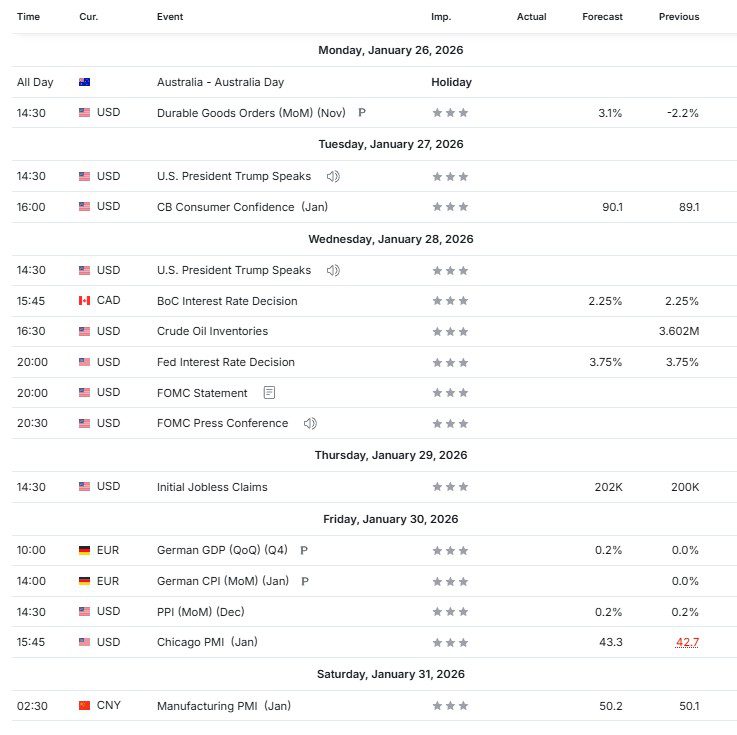737x735 pixels.
Task: Click preliminary P icon beside Durable Goods Orders
Action: click(x=362, y=113)
